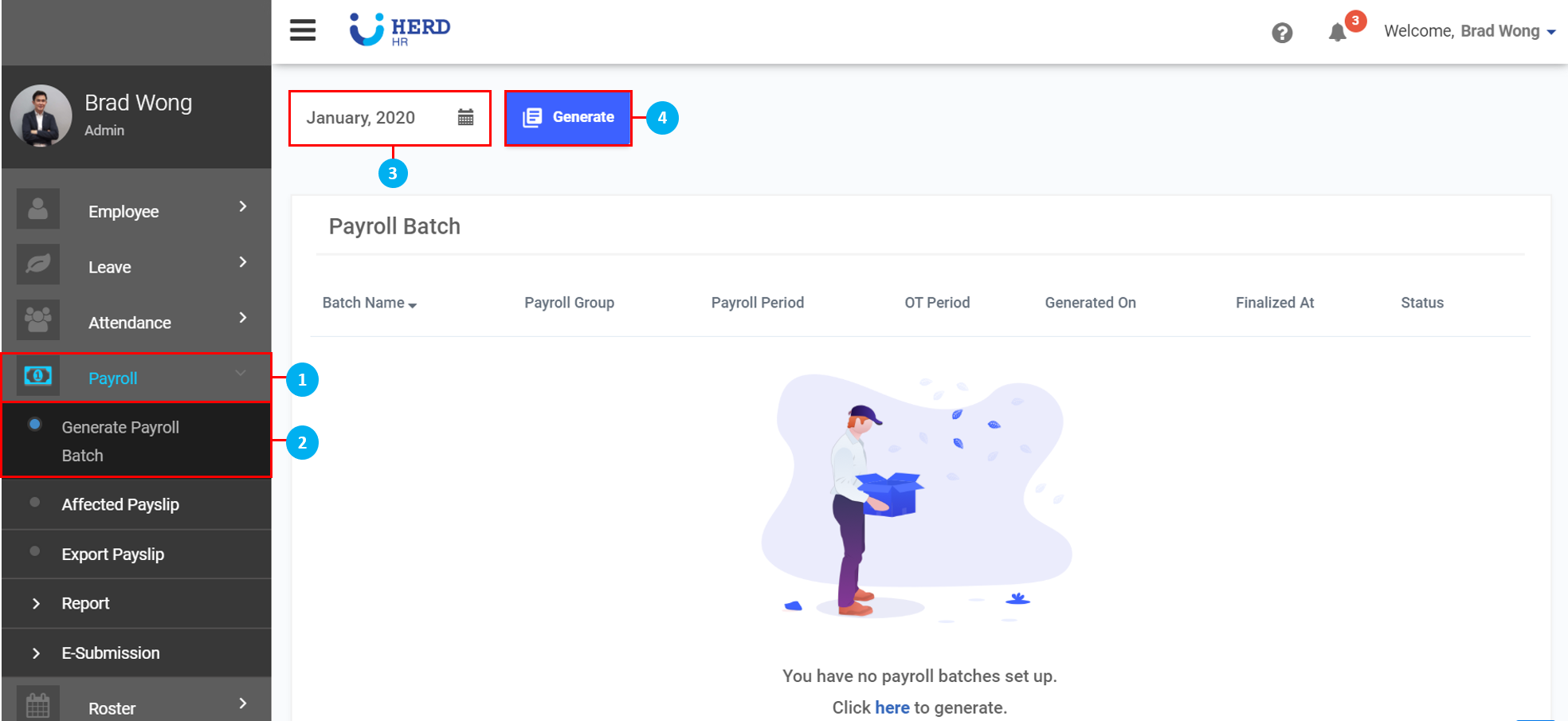Open the notifications bell icon
The width and height of the screenshot is (1568, 721).
tap(1338, 33)
